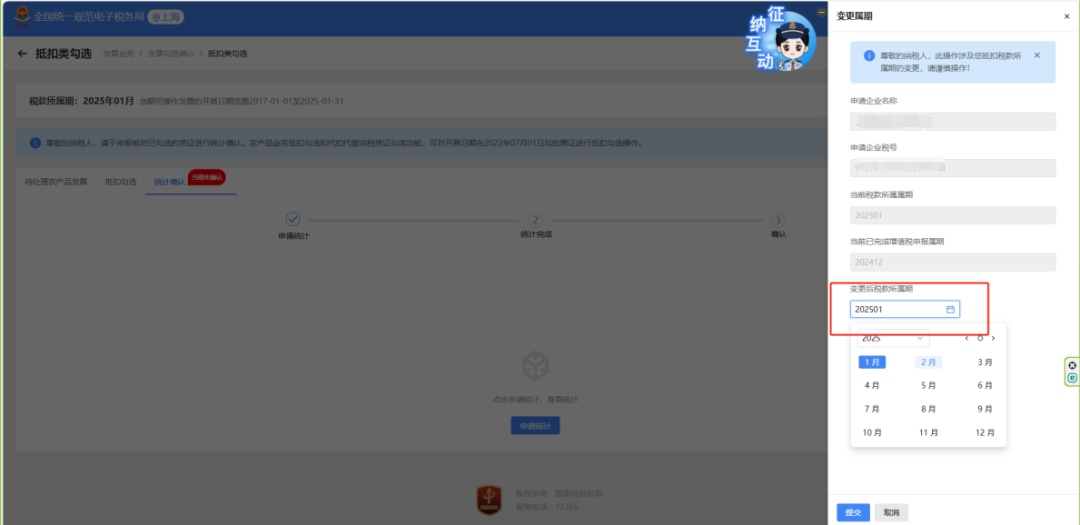Go to the previous year with the left chevron
This screenshot has width=1080, height=525.
967,338
